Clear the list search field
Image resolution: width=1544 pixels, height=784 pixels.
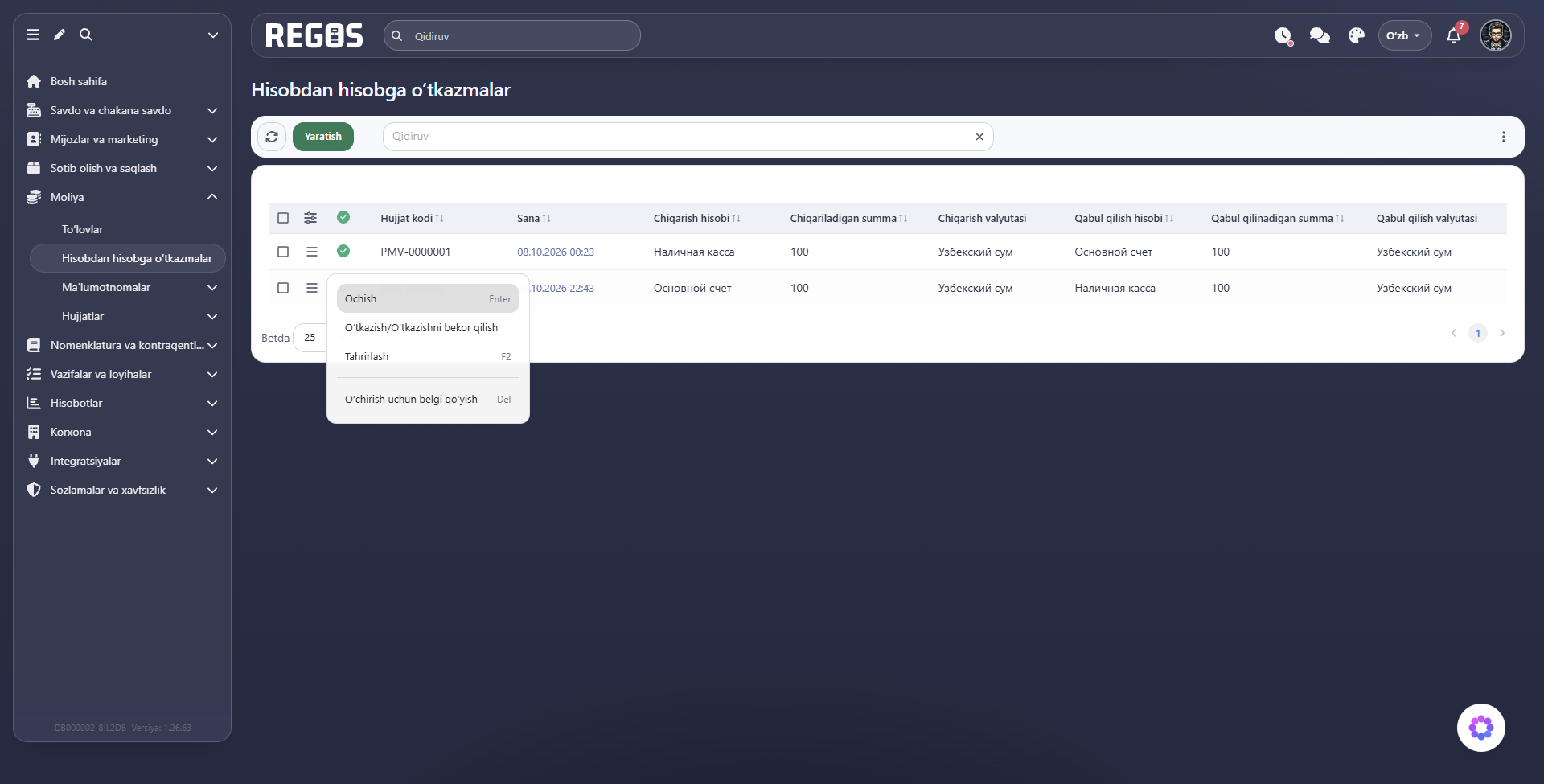click(979, 137)
